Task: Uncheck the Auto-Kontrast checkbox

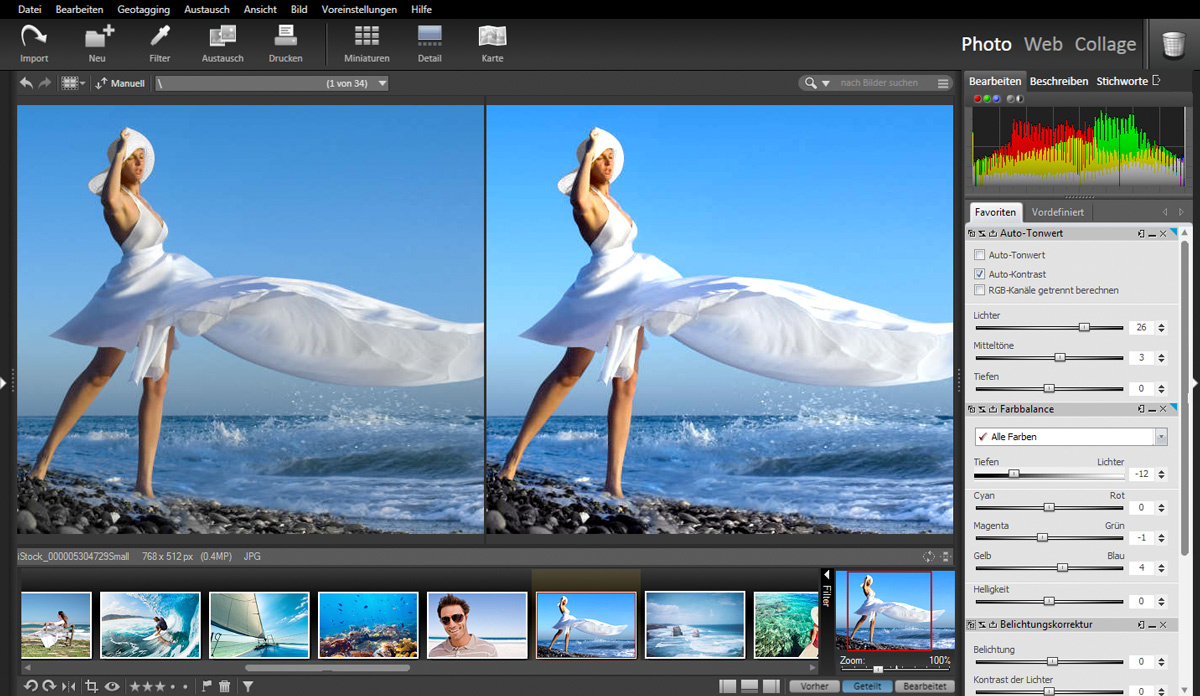Action: (x=980, y=273)
